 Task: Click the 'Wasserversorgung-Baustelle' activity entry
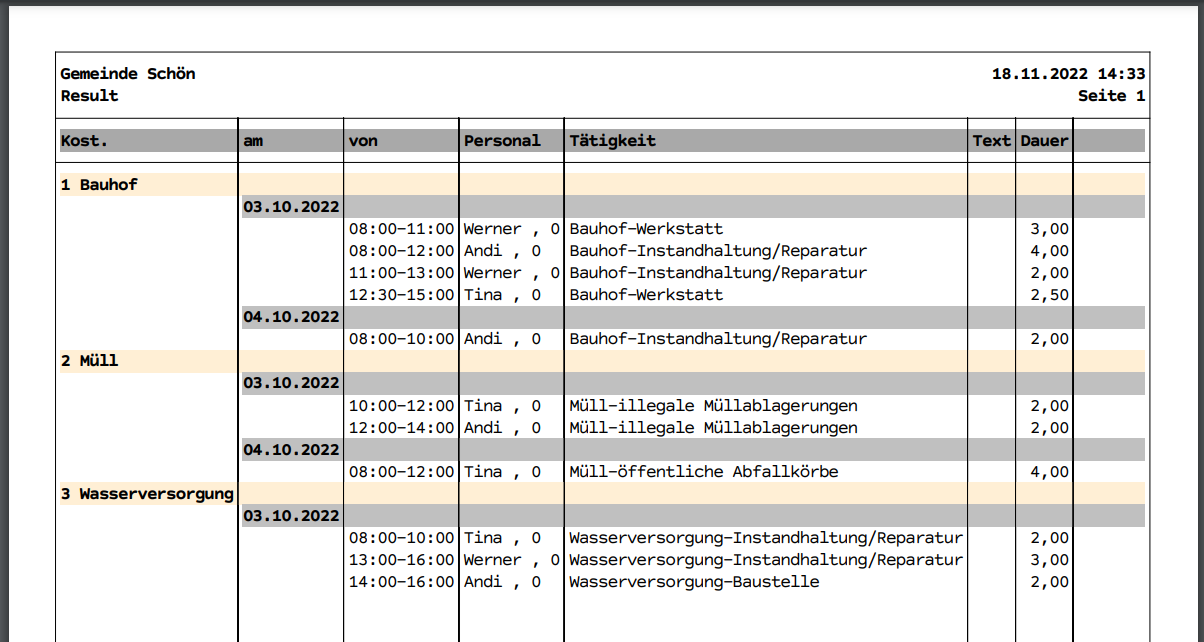[x=694, y=581]
